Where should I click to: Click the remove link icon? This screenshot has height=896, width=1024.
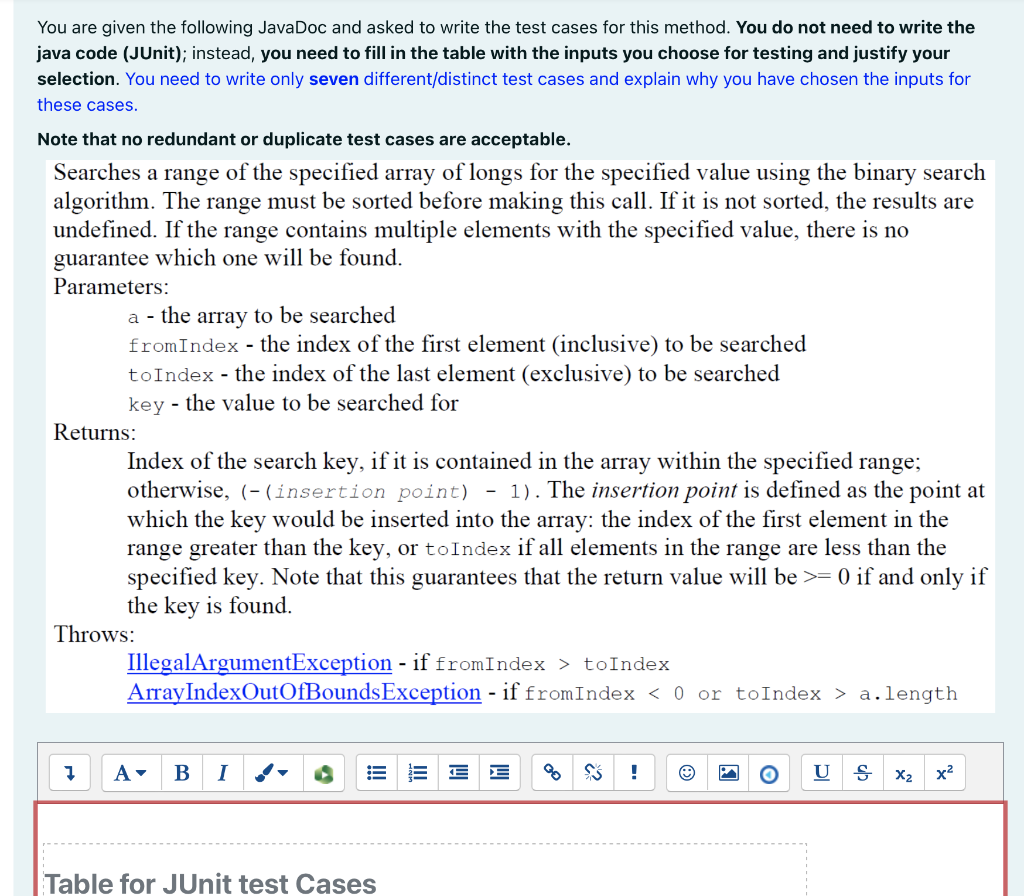point(593,773)
